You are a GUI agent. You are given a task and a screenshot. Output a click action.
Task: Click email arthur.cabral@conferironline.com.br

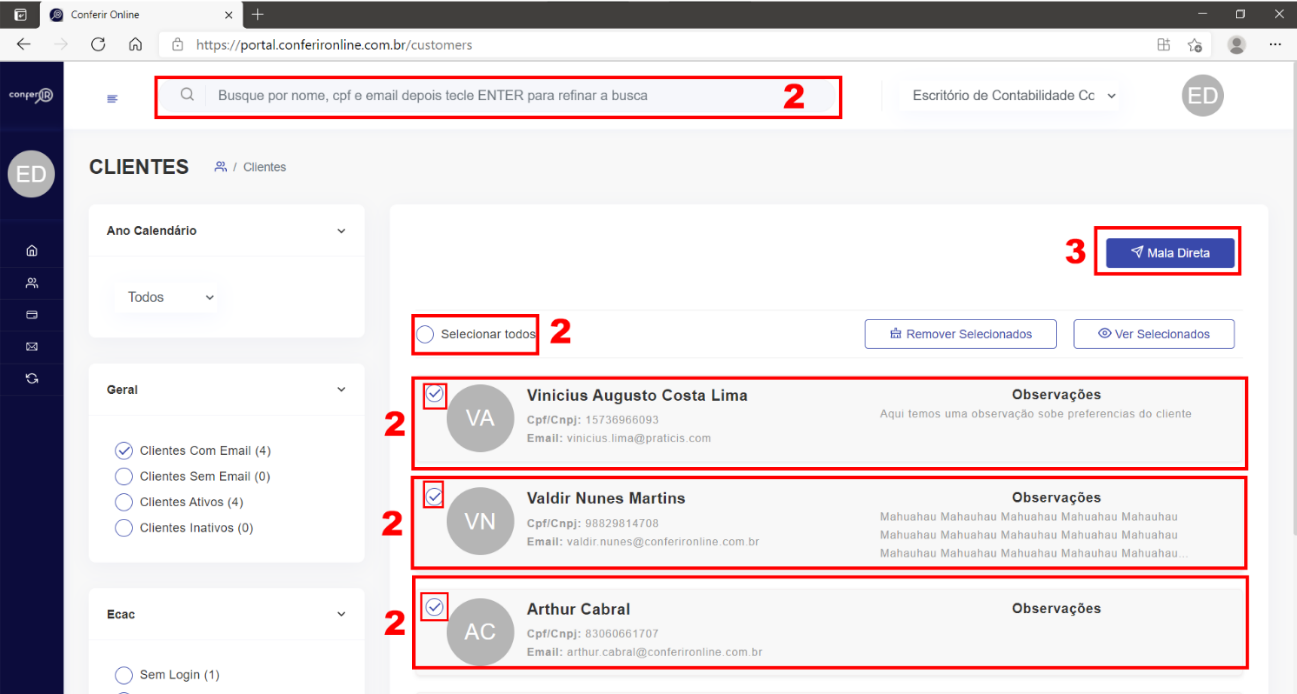click(x=664, y=652)
